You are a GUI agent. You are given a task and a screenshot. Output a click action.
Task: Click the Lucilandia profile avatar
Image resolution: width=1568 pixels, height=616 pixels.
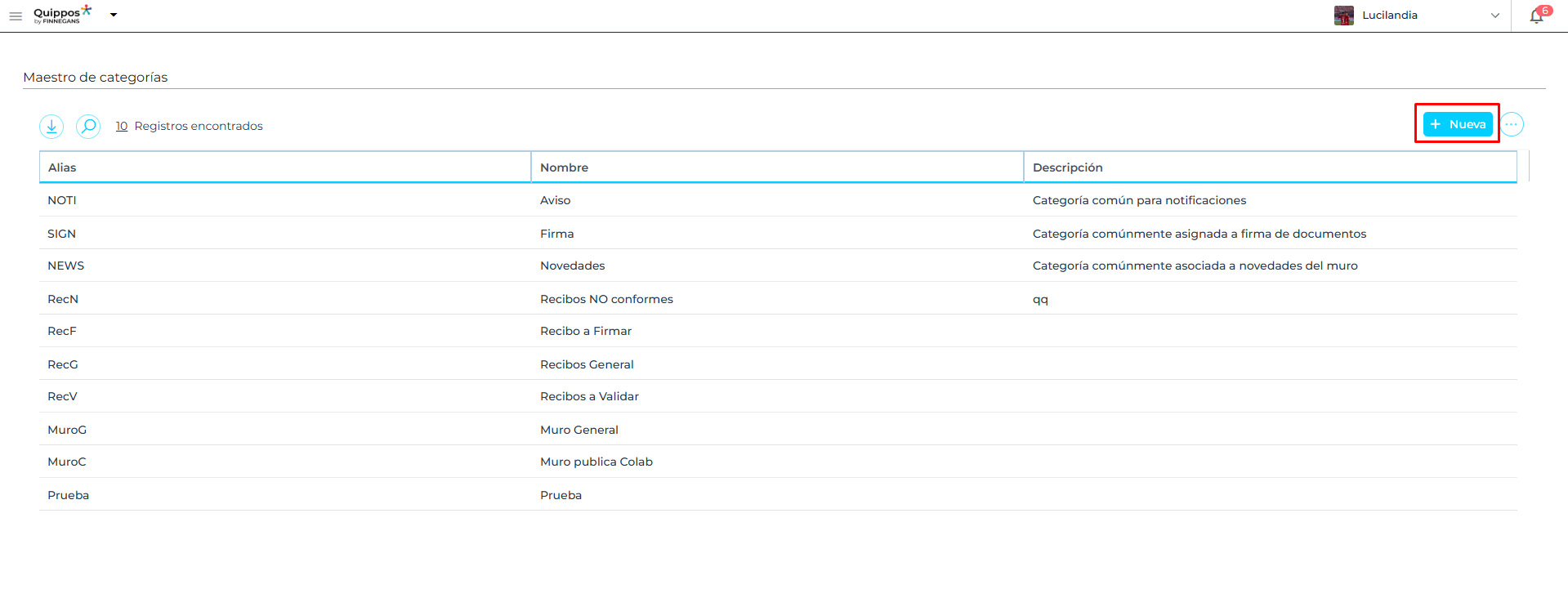click(x=1343, y=16)
